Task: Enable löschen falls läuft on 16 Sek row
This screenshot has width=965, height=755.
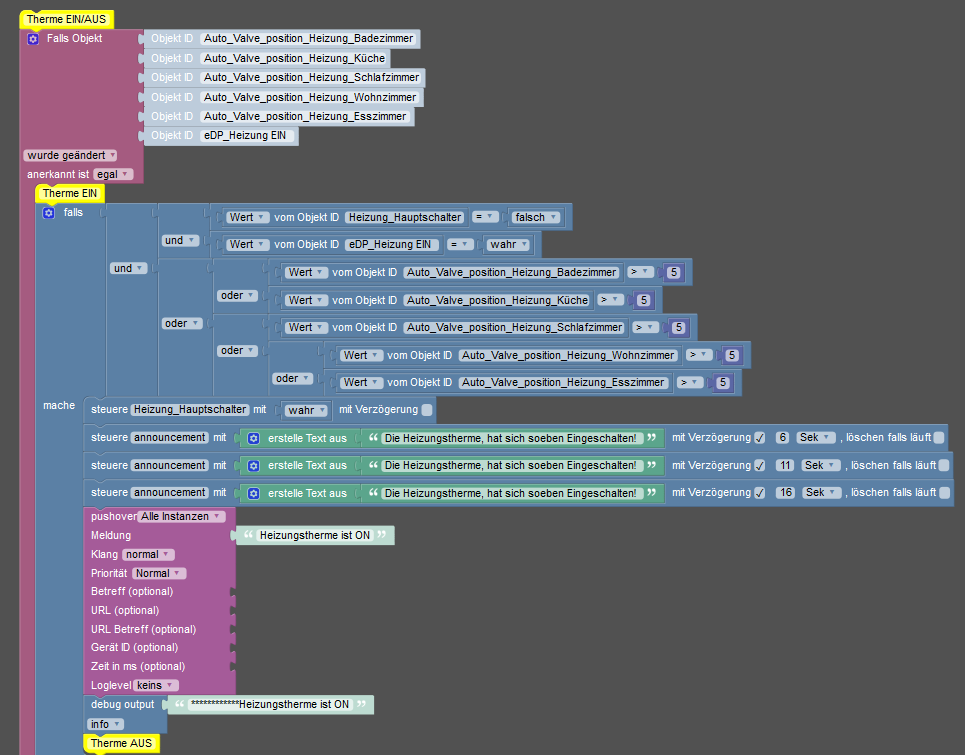Action: [944, 492]
